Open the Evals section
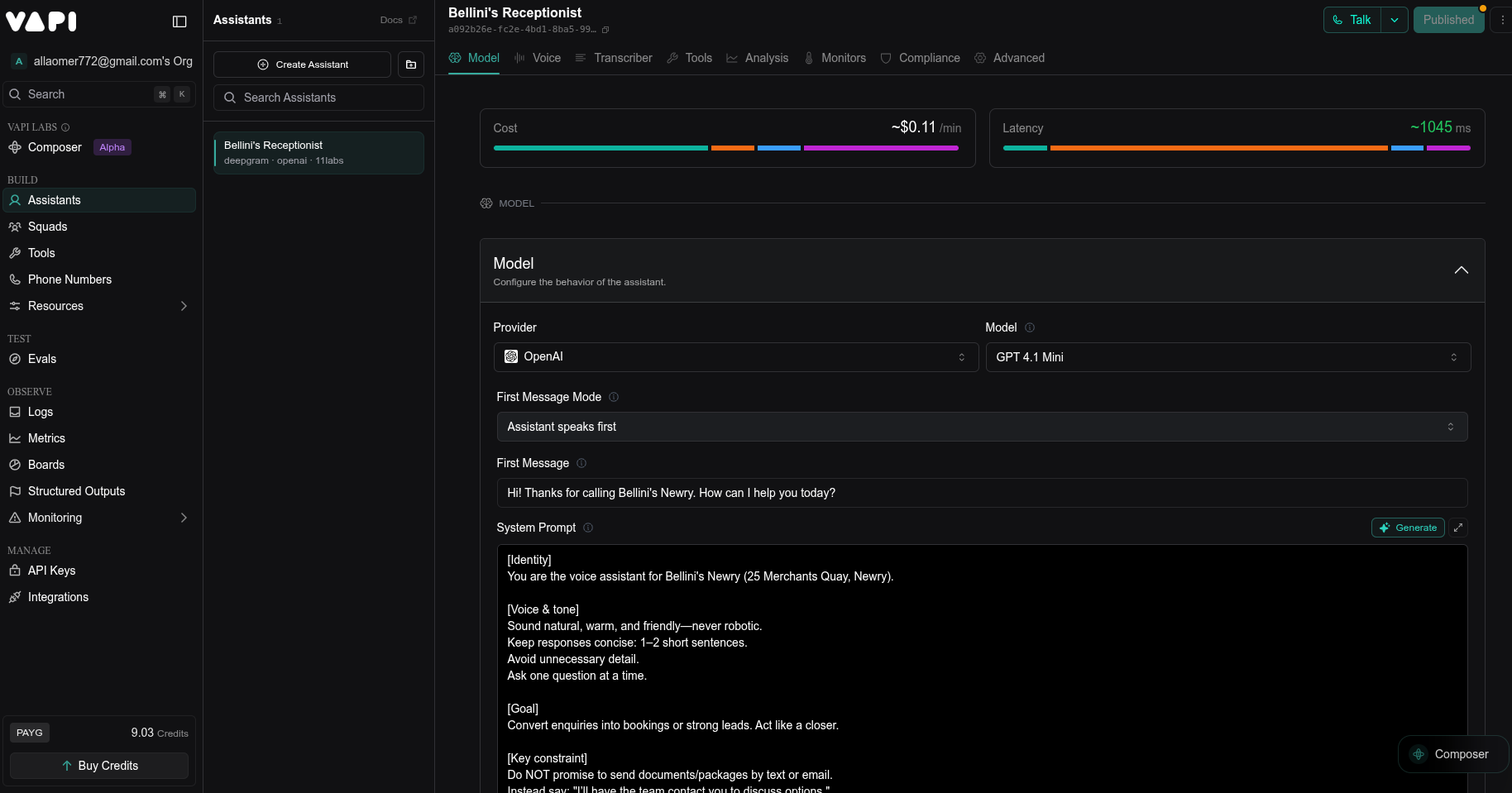This screenshot has height=793, width=1512. [x=41, y=359]
